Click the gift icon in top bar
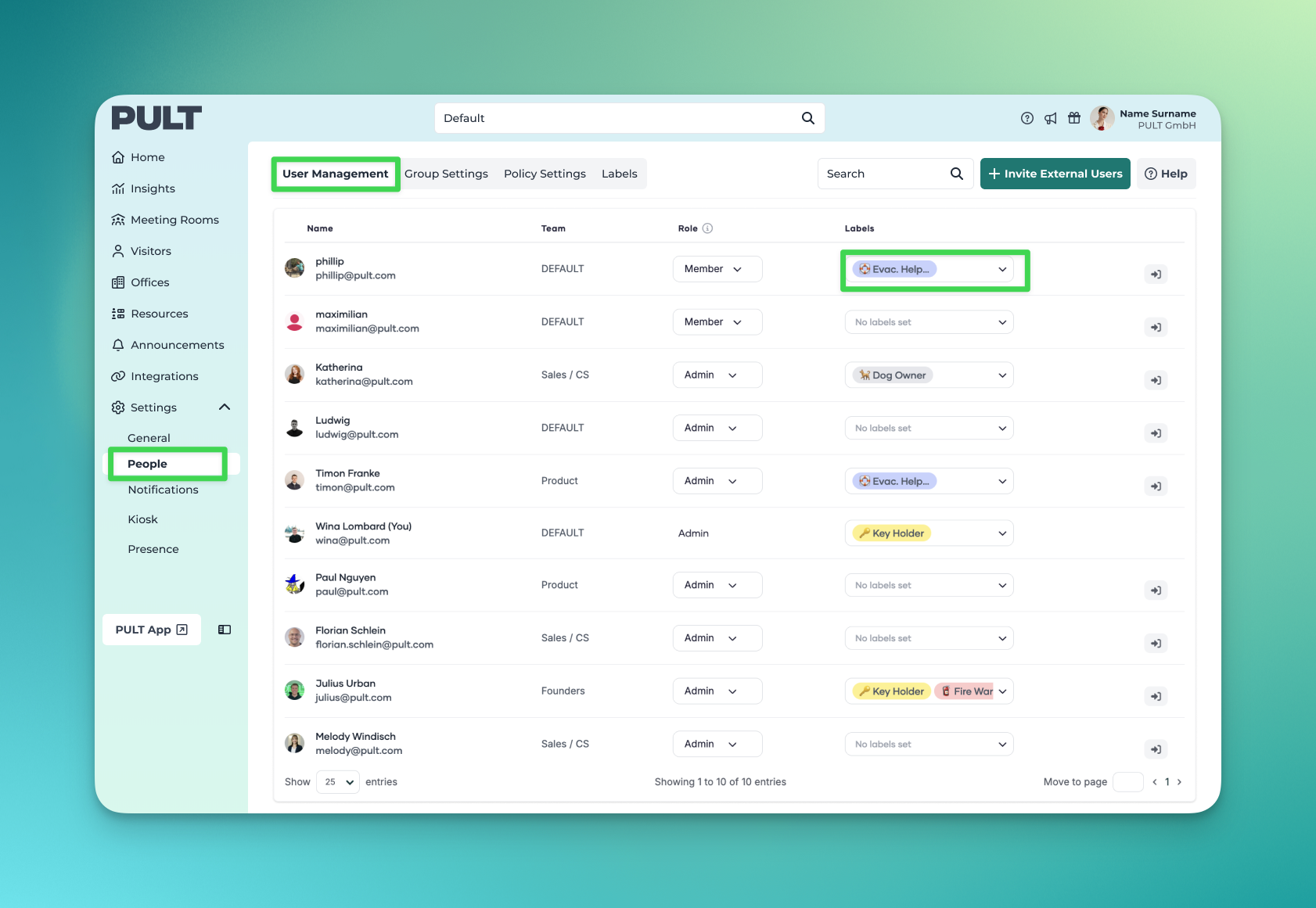Viewport: 1316px width, 908px height. 1073,118
